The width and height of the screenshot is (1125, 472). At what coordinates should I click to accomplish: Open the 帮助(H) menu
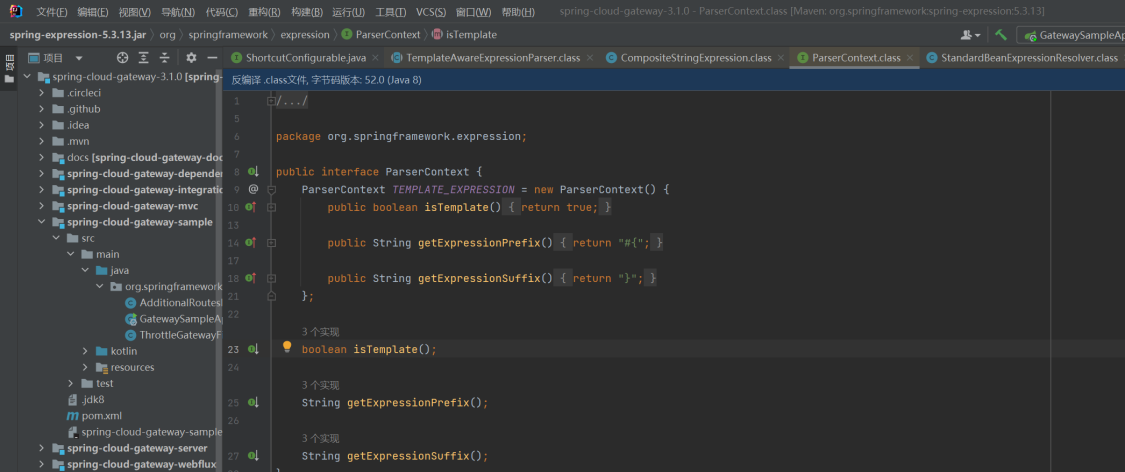(517, 12)
